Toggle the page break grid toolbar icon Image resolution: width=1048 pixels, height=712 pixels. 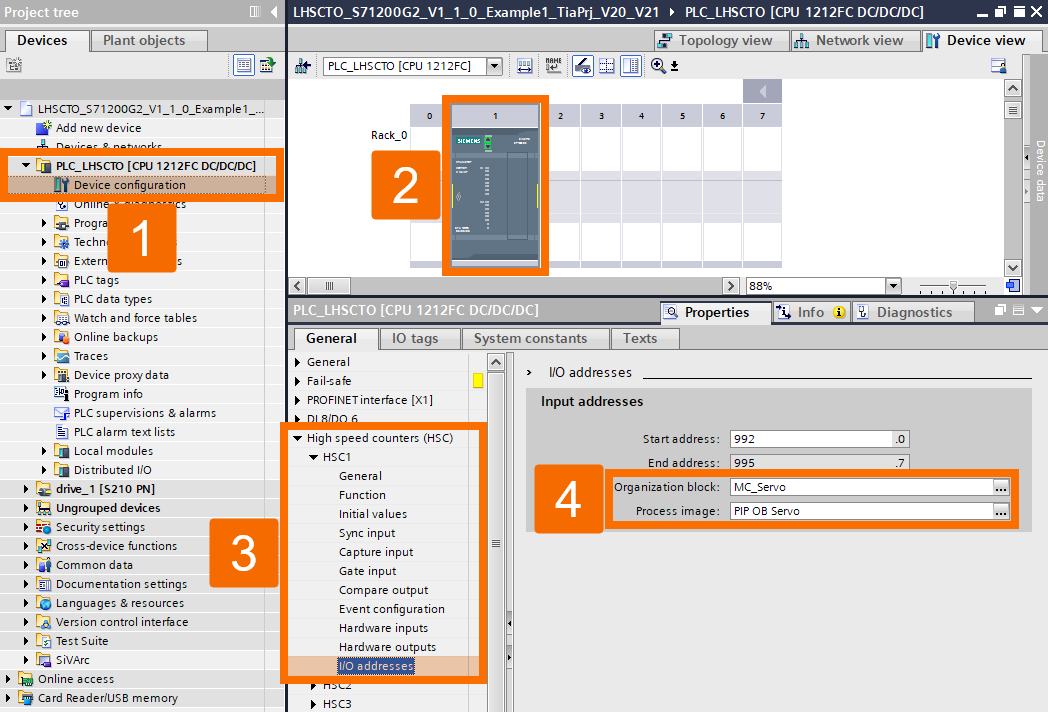pyautogui.click(x=607, y=66)
